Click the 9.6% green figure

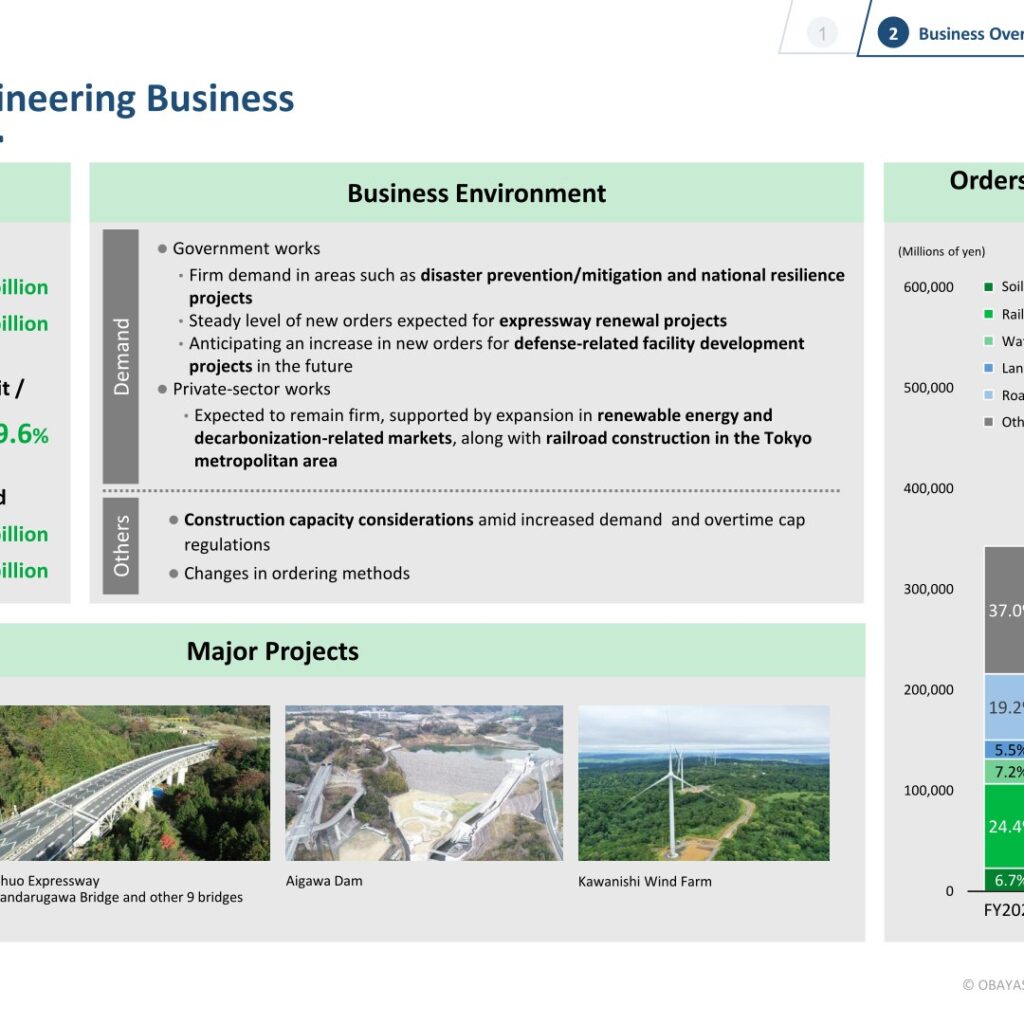(24, 434)
